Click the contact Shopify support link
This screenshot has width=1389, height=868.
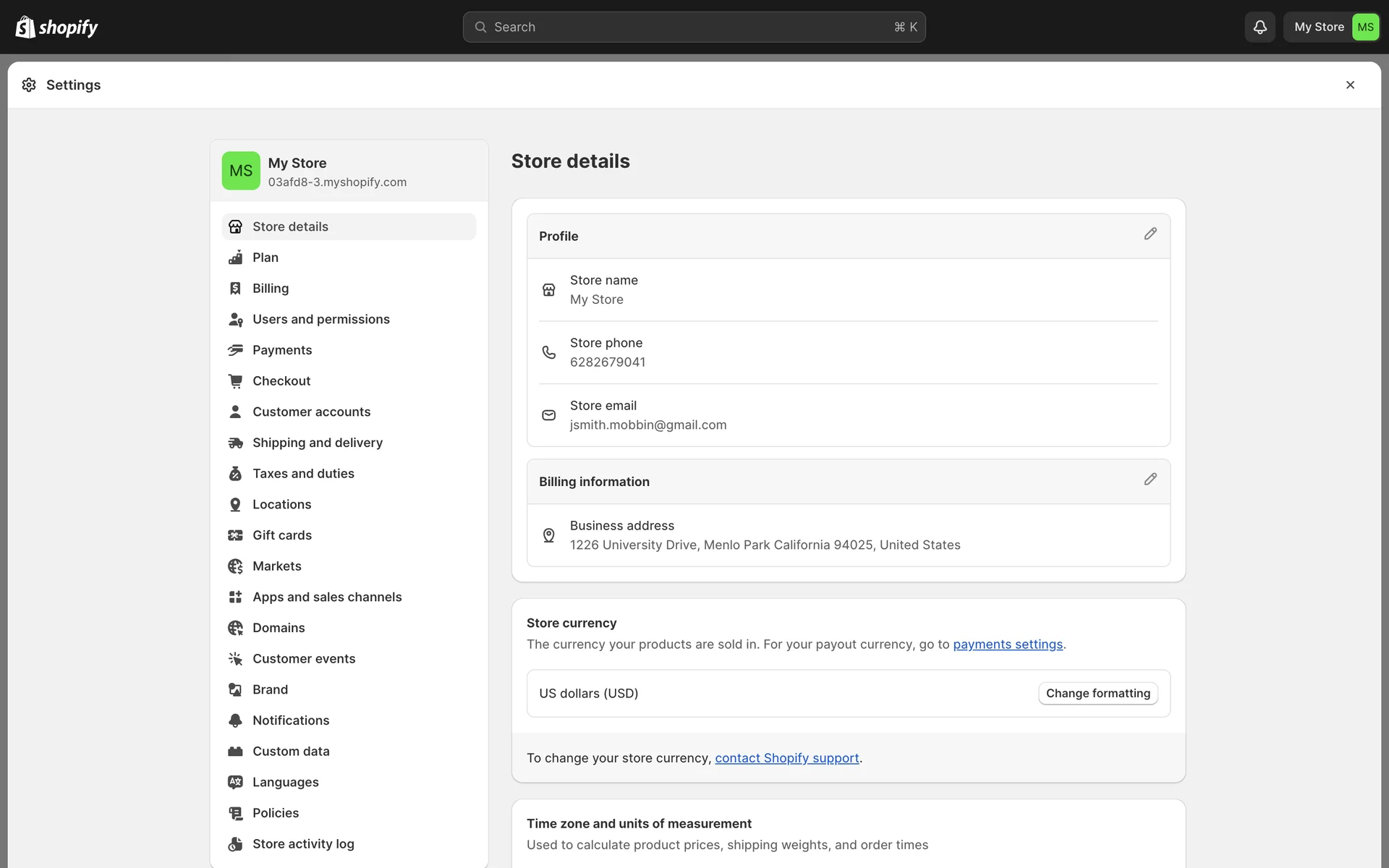(786, 758)
